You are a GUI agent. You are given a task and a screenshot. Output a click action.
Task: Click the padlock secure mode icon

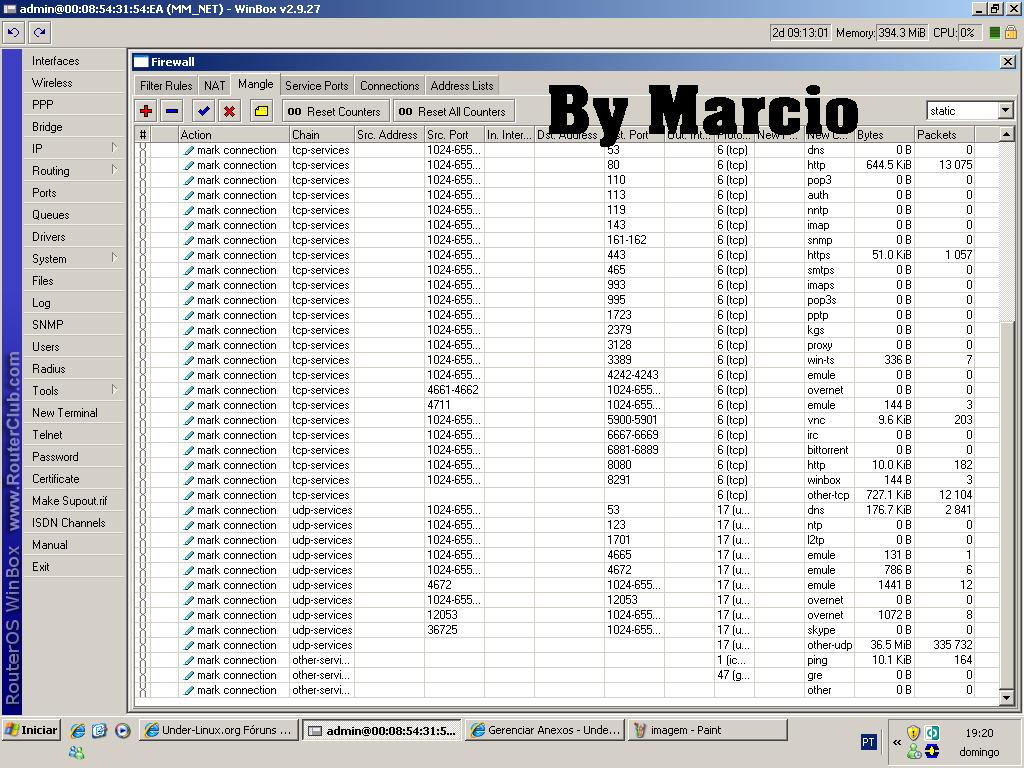pos(1010,32)
